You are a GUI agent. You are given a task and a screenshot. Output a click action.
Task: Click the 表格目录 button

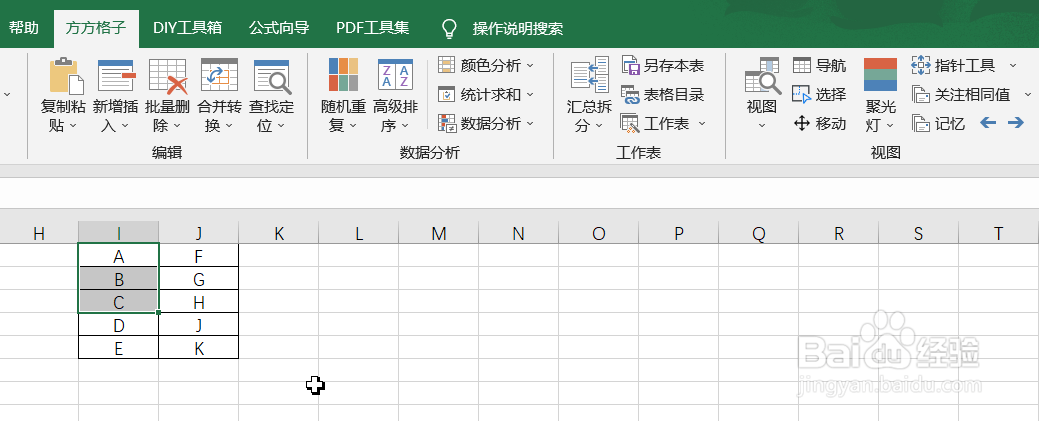663,94
